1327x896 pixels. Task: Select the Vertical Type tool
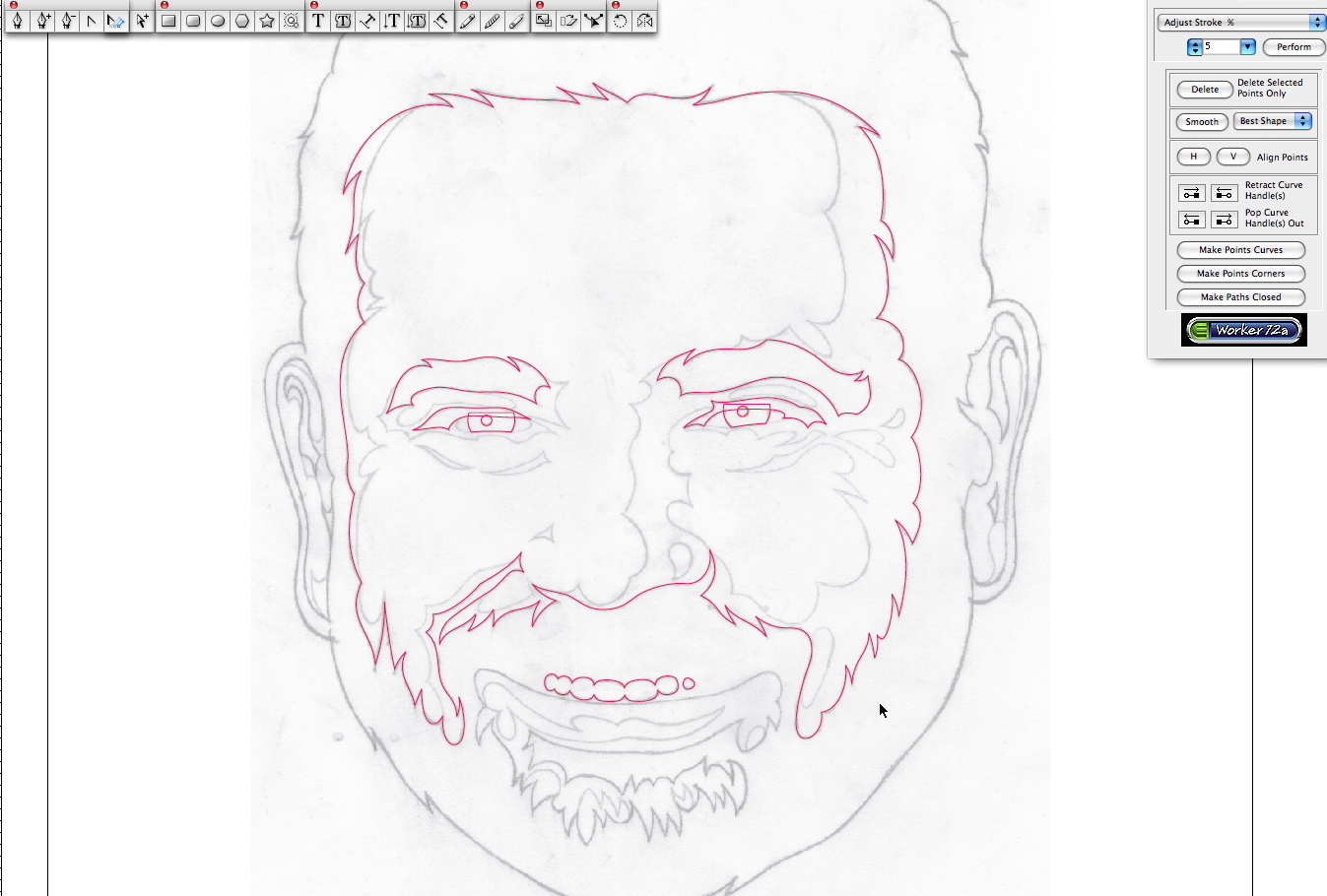pyautogui.click(x=392, y=20)
